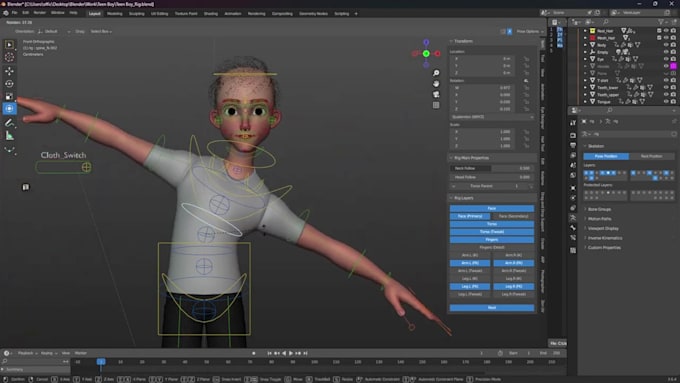Image resolution: width=680 pixels, height=383 pixels.
Task: Click the Fingers rig layer button
Action: pos(492,239)
